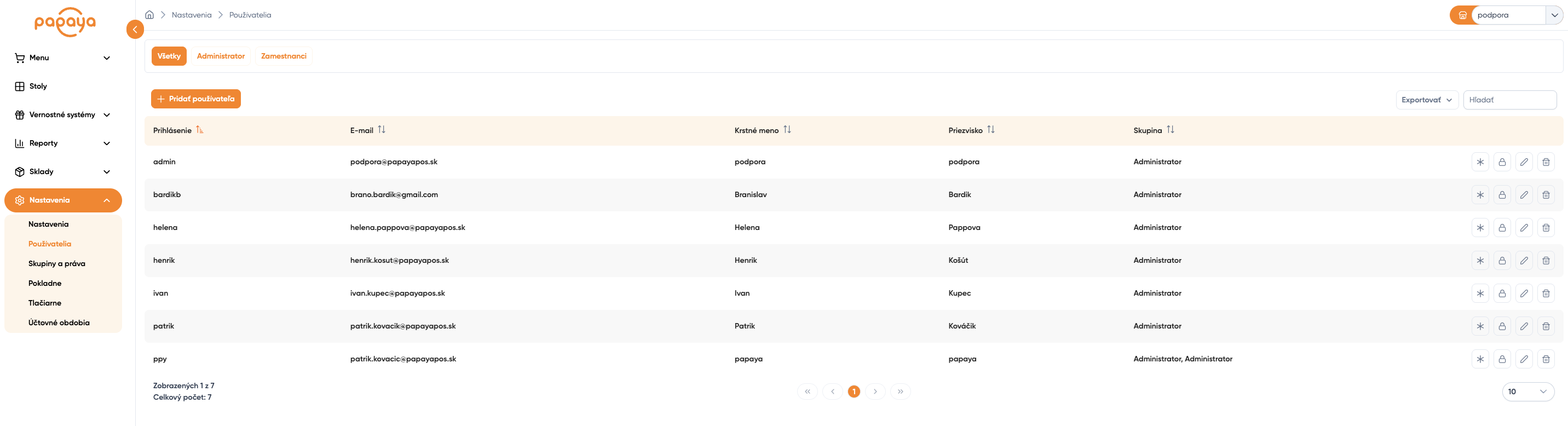Select the Všetky filter tab
Screen dimensions: 1568x426
pos(169,56)
